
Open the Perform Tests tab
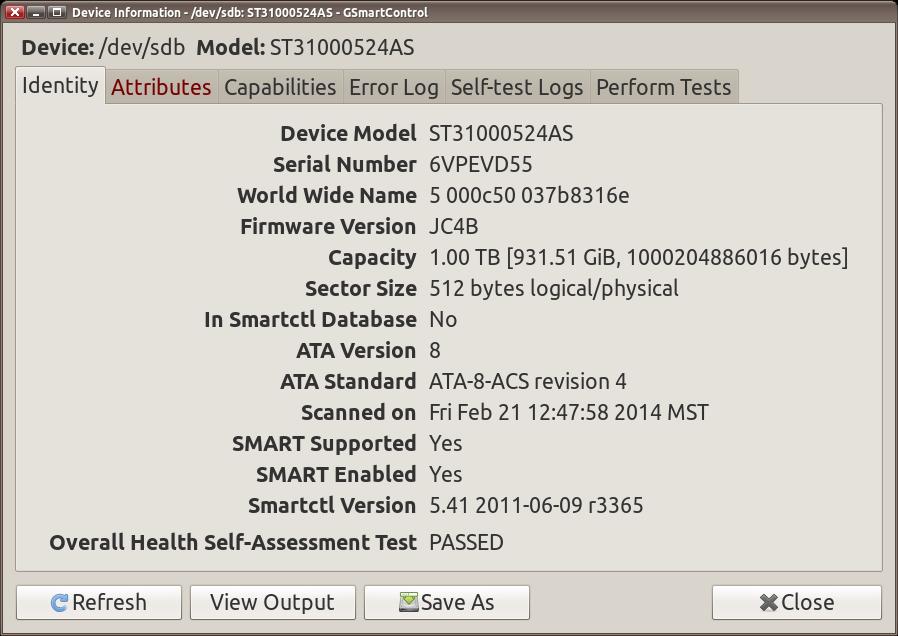click(663, 87)
